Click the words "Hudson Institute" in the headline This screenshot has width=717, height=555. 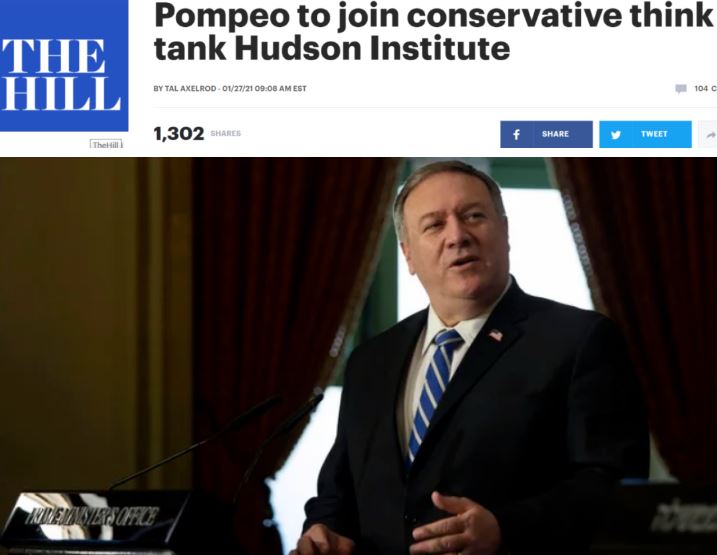pos(372,48)
